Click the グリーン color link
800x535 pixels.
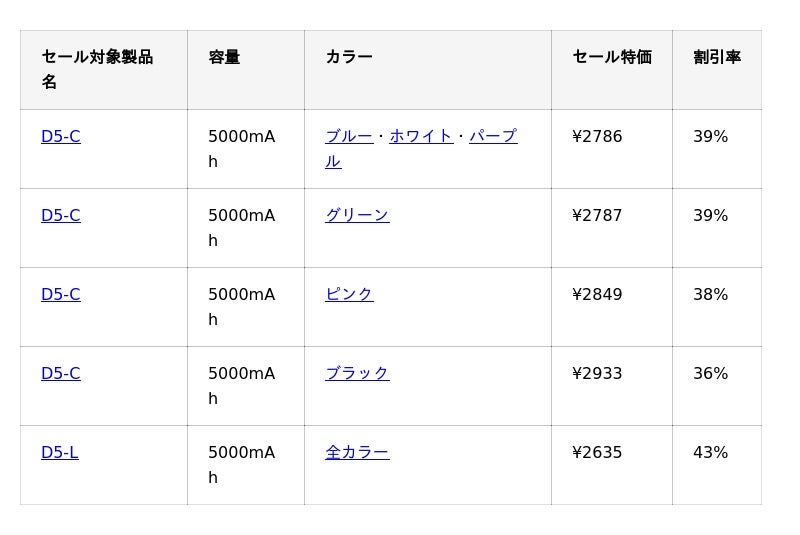click(357, 216)
